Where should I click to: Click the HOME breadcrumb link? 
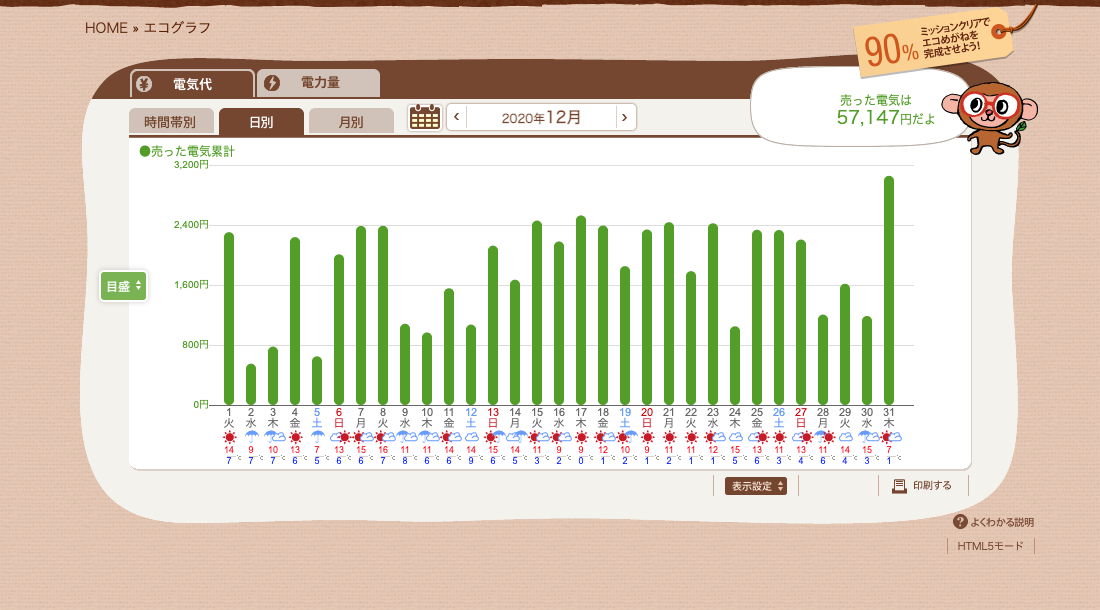(106, 28)
